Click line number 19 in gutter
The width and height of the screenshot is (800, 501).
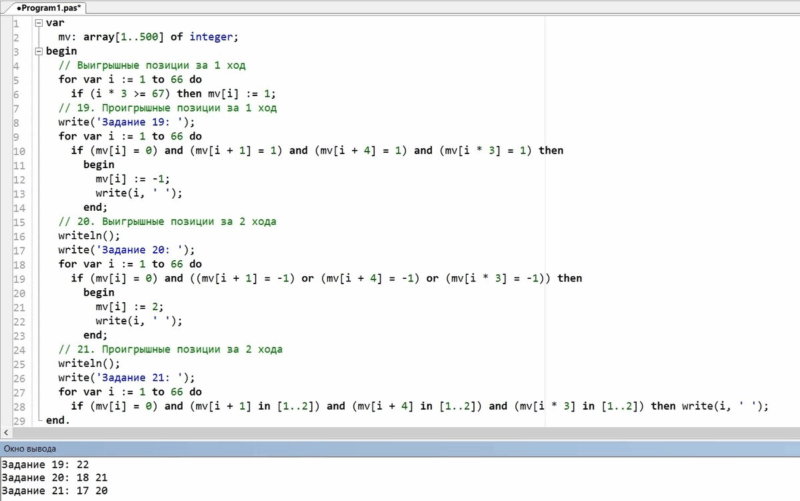tap(19, 279)
